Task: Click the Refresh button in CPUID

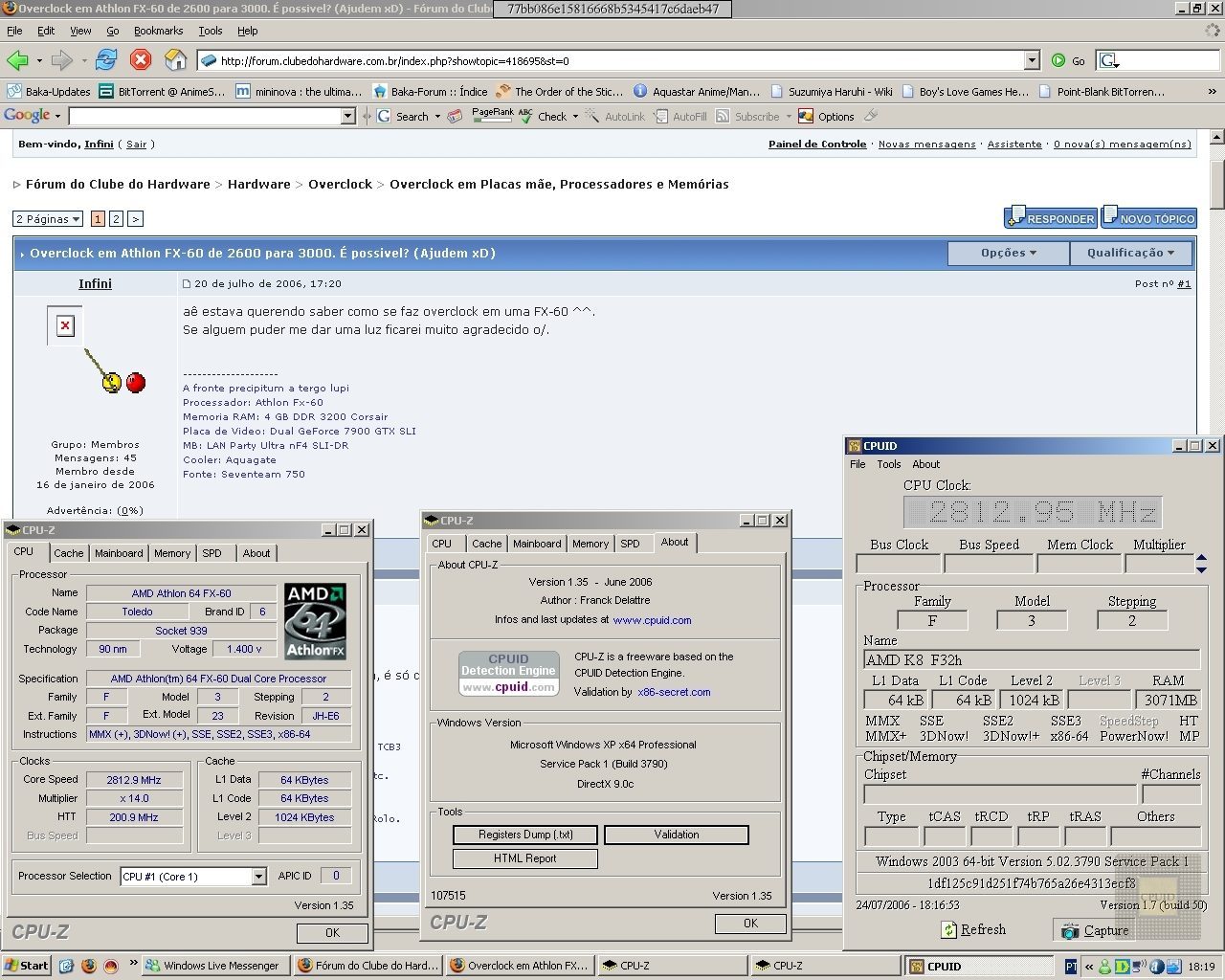Action: coord(972,929)
